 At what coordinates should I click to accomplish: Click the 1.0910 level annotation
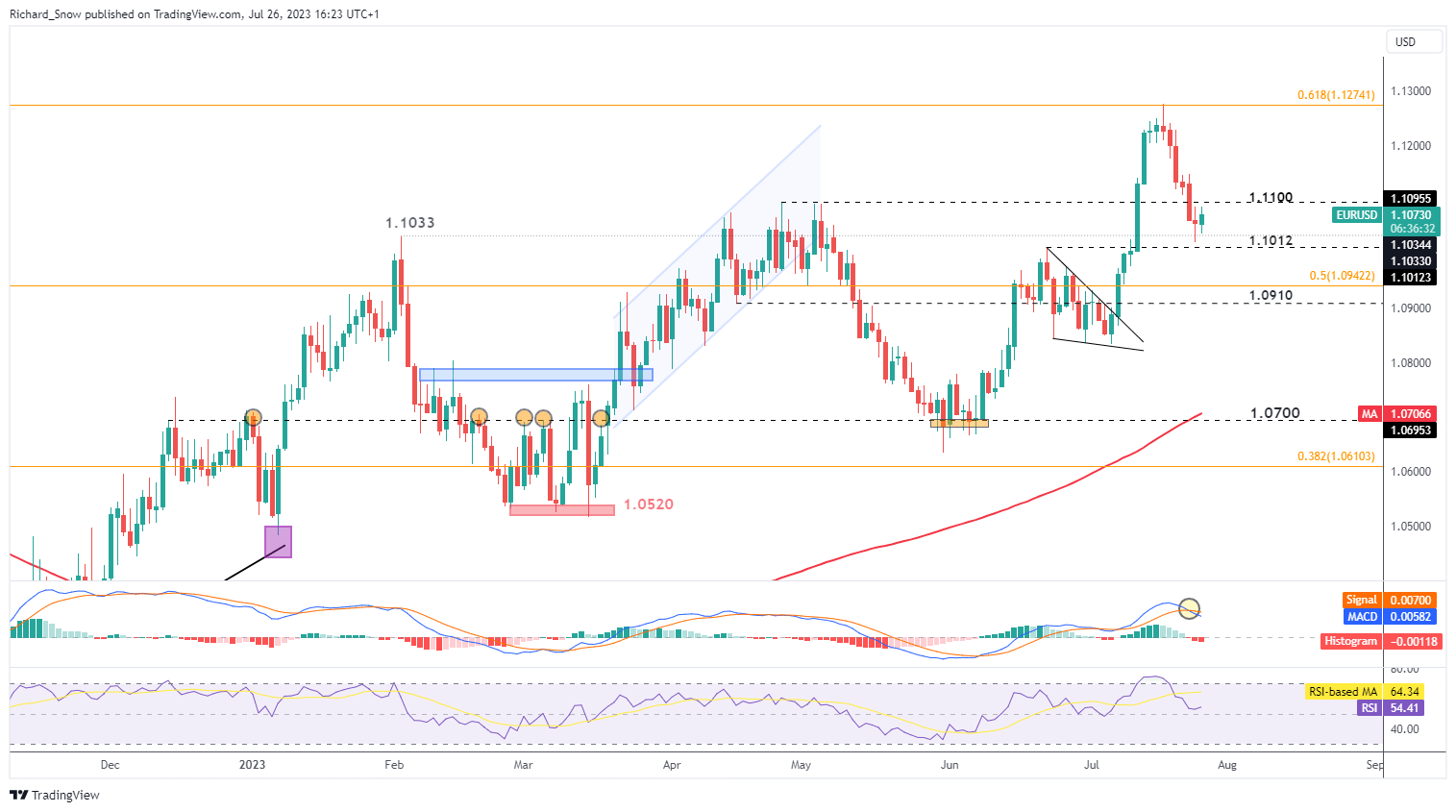tap(1271, 296)
